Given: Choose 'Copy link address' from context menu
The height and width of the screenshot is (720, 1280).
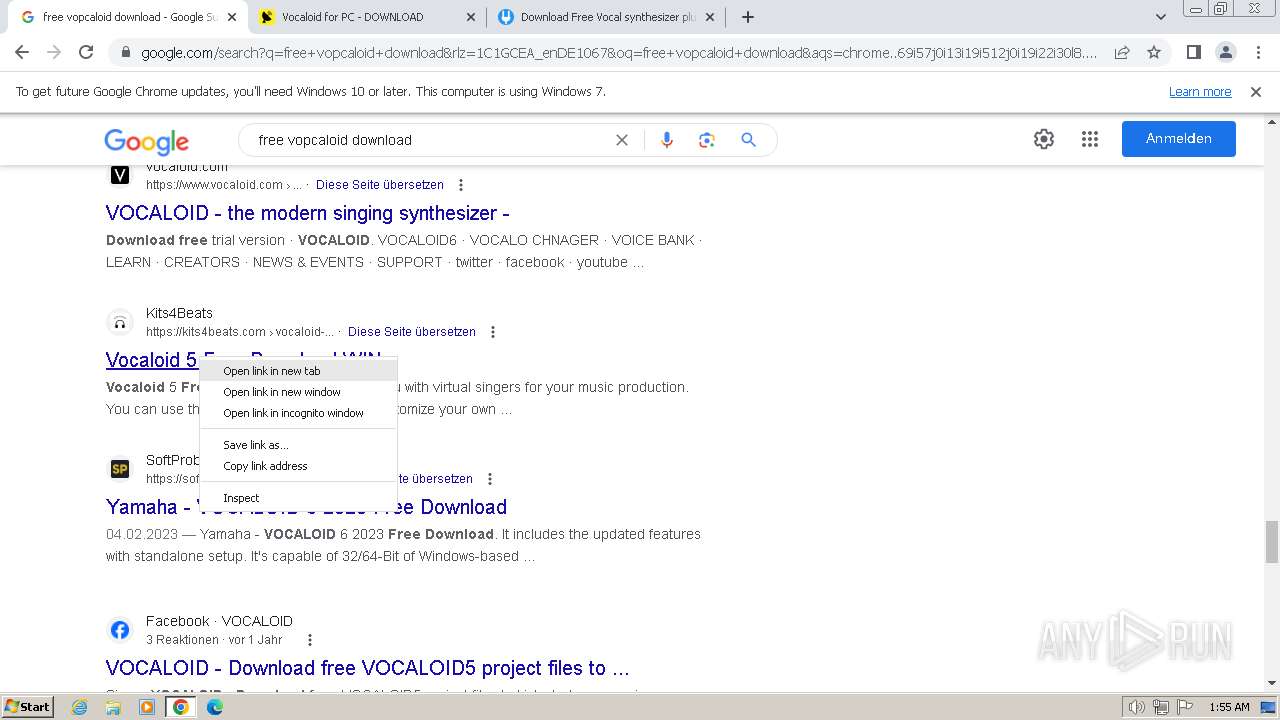Looking at the screenshot, I should click(298, 466).
